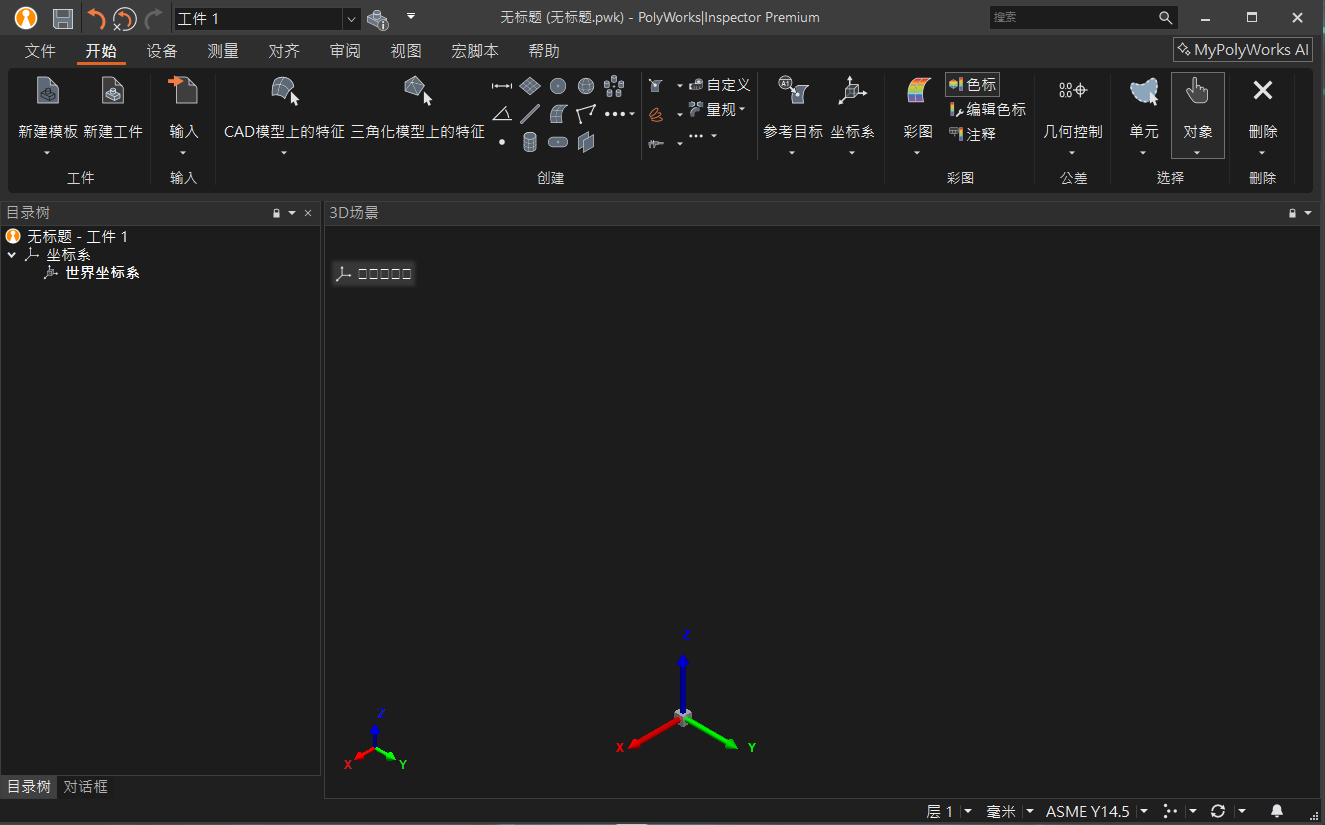Create a surface feature
This screenshot has width=1325, height=825.
click(558, 113)
